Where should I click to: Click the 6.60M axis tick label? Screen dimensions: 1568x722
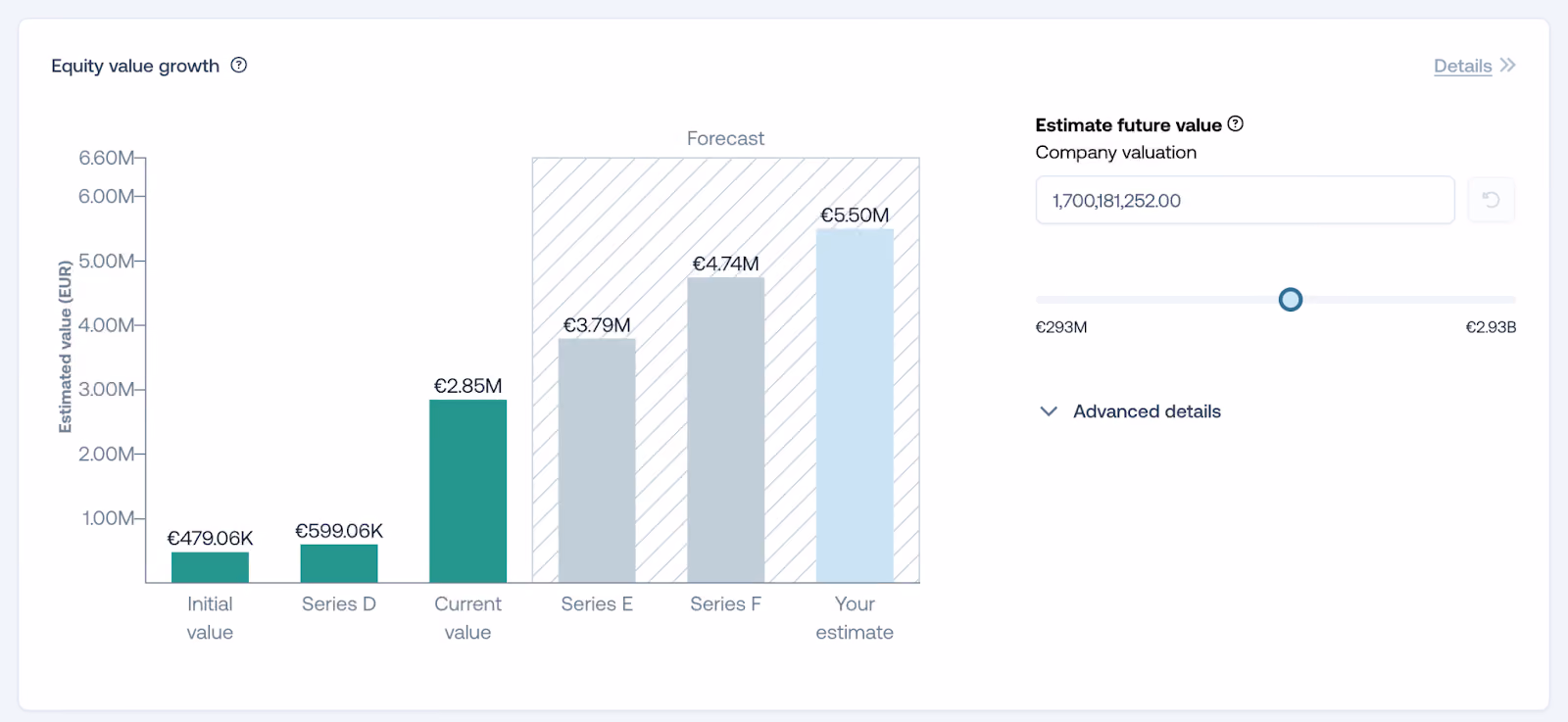point(107,158)
